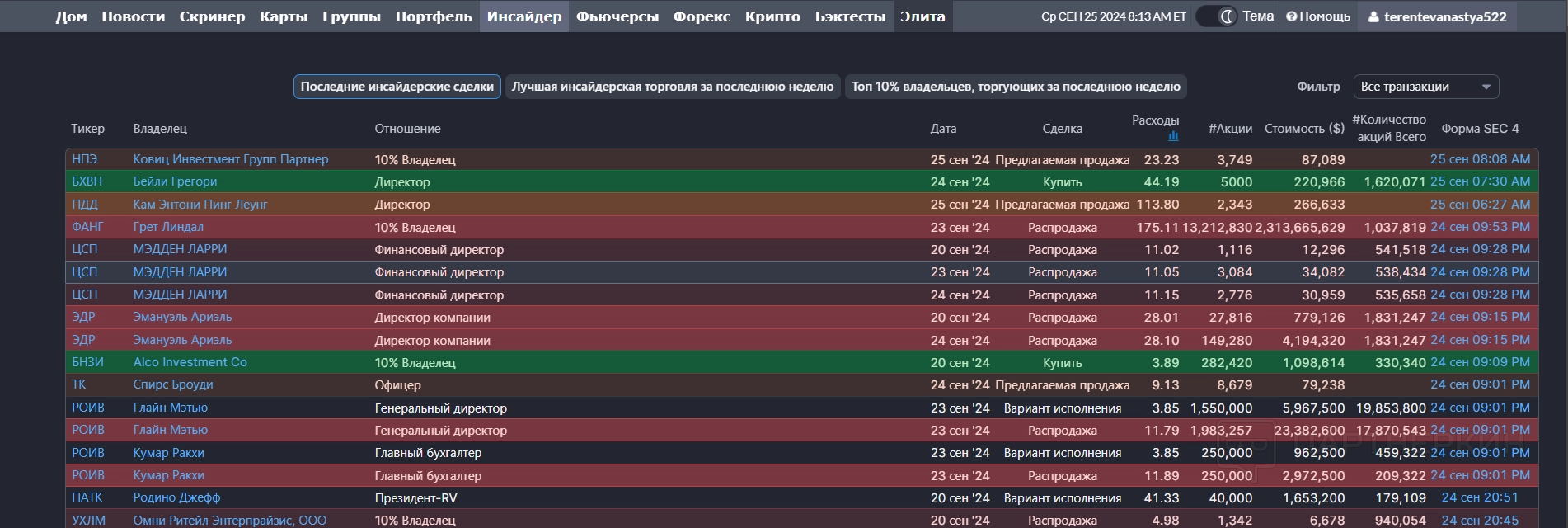Viewport: 1568px width, 528px height.
Task: Toggle the dark theme moon switch
Action: point(1217,16)
